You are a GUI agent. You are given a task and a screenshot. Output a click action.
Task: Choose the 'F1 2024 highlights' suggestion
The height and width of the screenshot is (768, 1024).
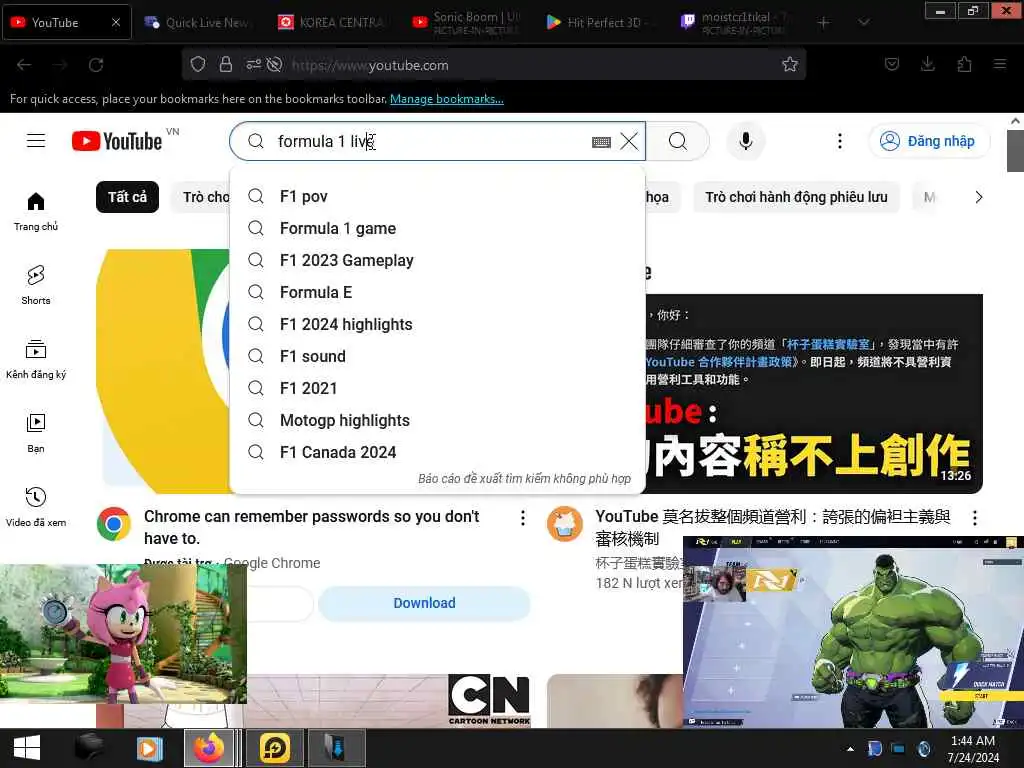(x=438, y=324)
